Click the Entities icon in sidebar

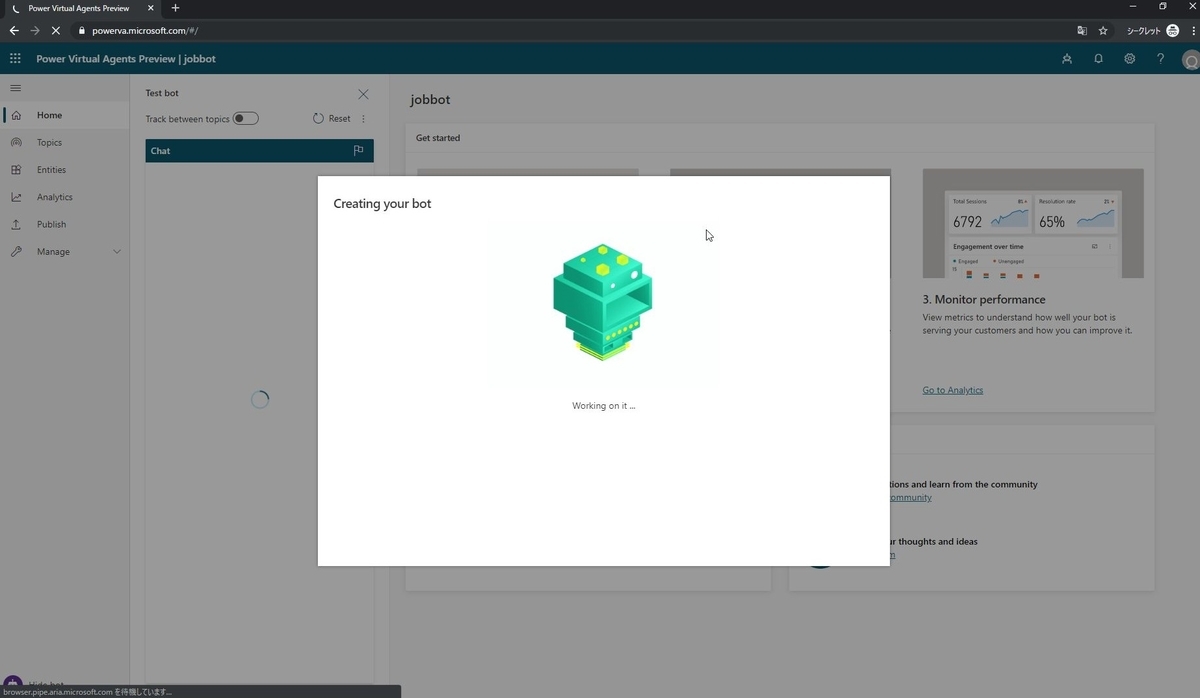[16, 170]
